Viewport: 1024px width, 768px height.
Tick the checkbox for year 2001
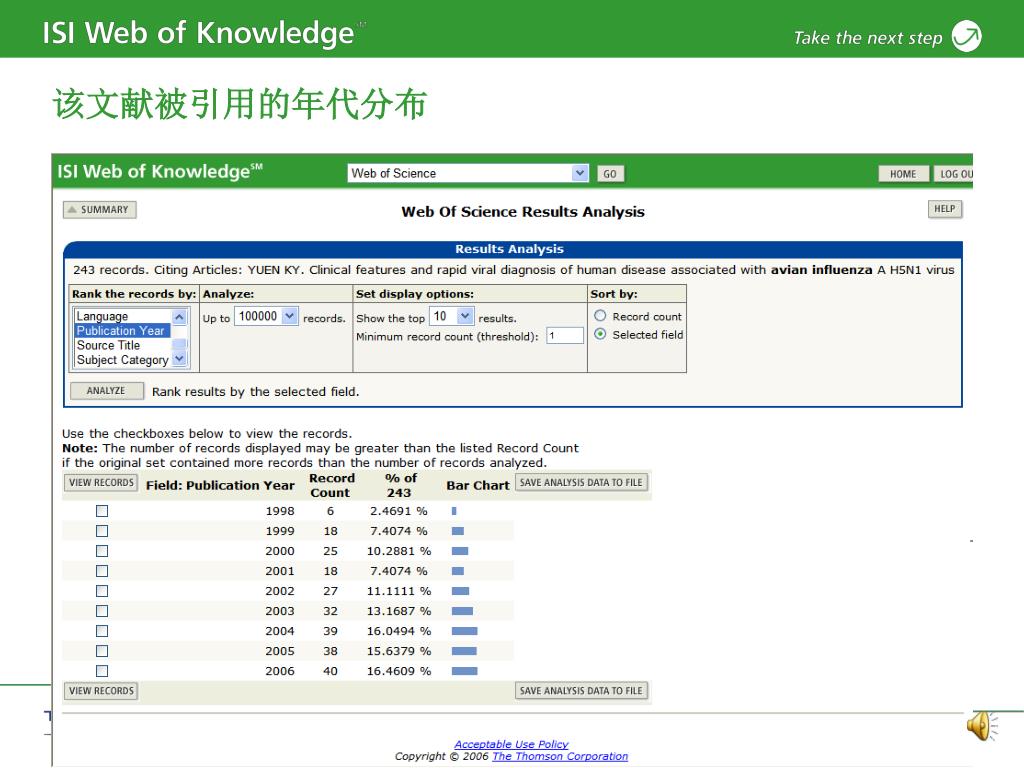pyautogui.click(x=102, y=571)
